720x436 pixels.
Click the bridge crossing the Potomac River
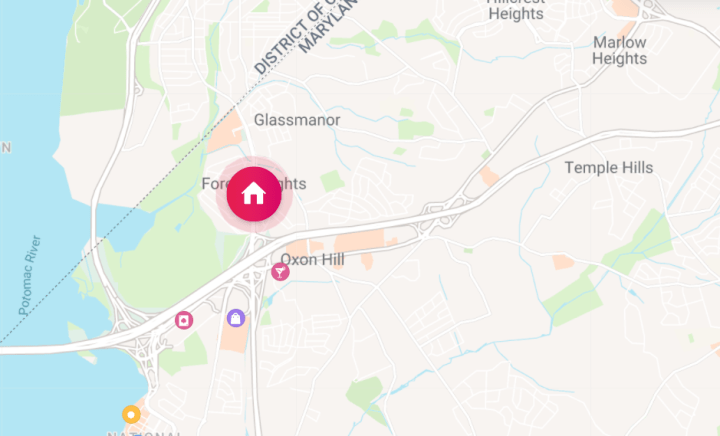(x=51, y=350)
